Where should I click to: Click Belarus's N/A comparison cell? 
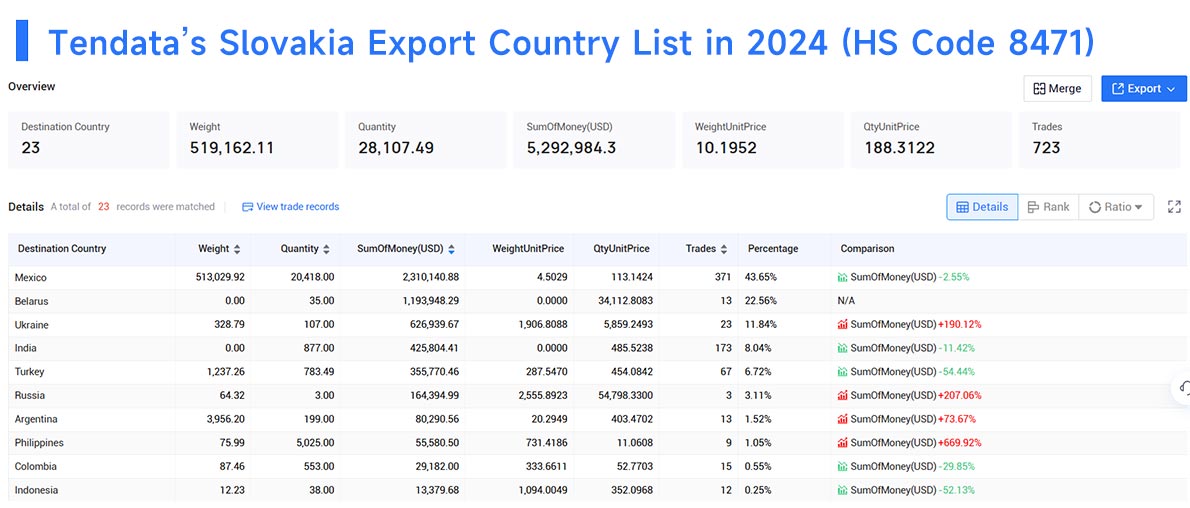click(x=846, y=301)
